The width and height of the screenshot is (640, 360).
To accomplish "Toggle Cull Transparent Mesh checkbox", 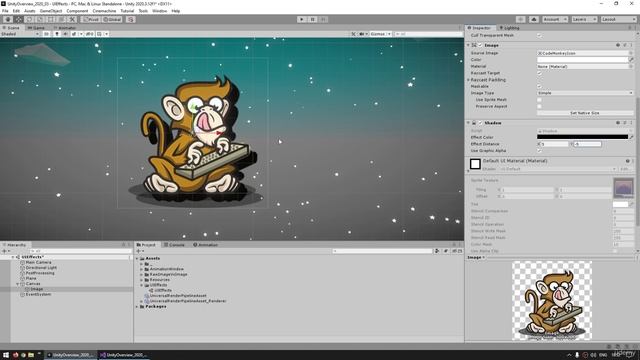I will coord(539,36).
